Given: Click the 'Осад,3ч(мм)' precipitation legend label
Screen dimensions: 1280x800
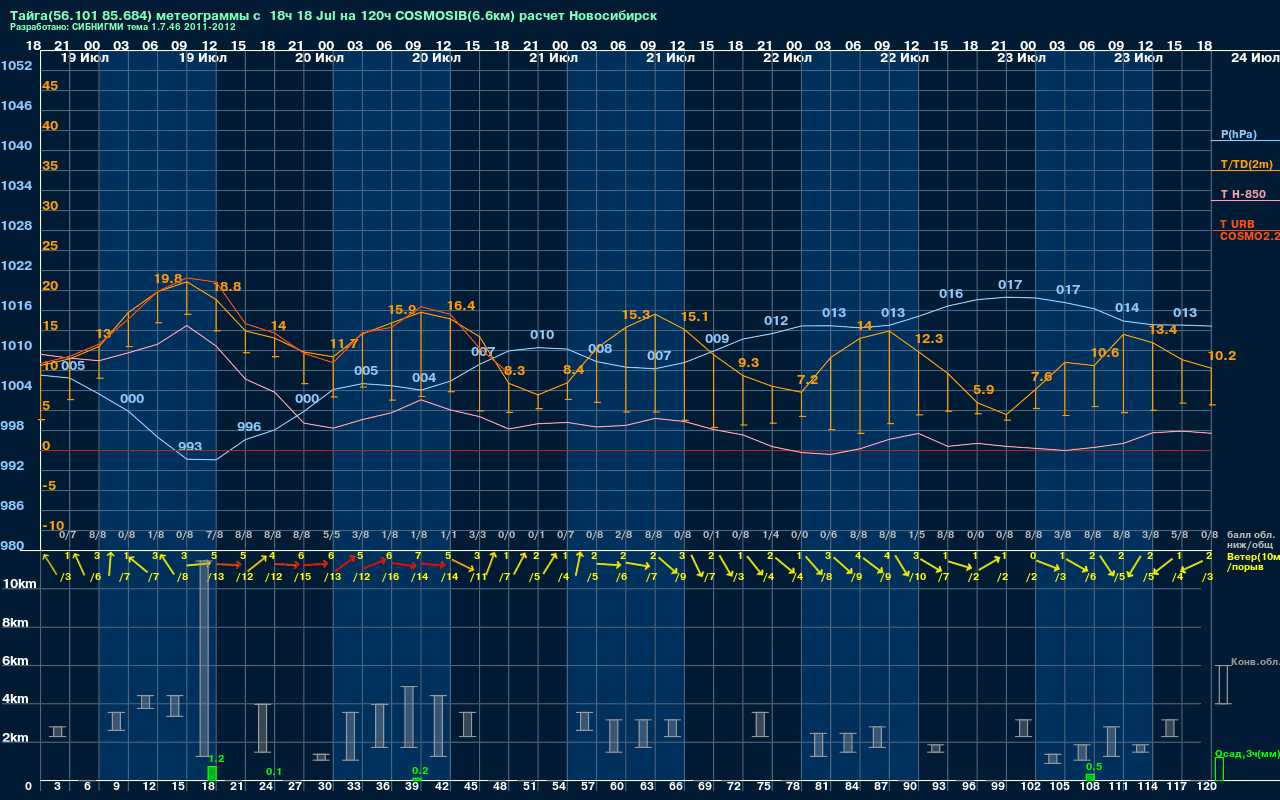Looking at the screenshot, I should click(x=1246, y=753).
